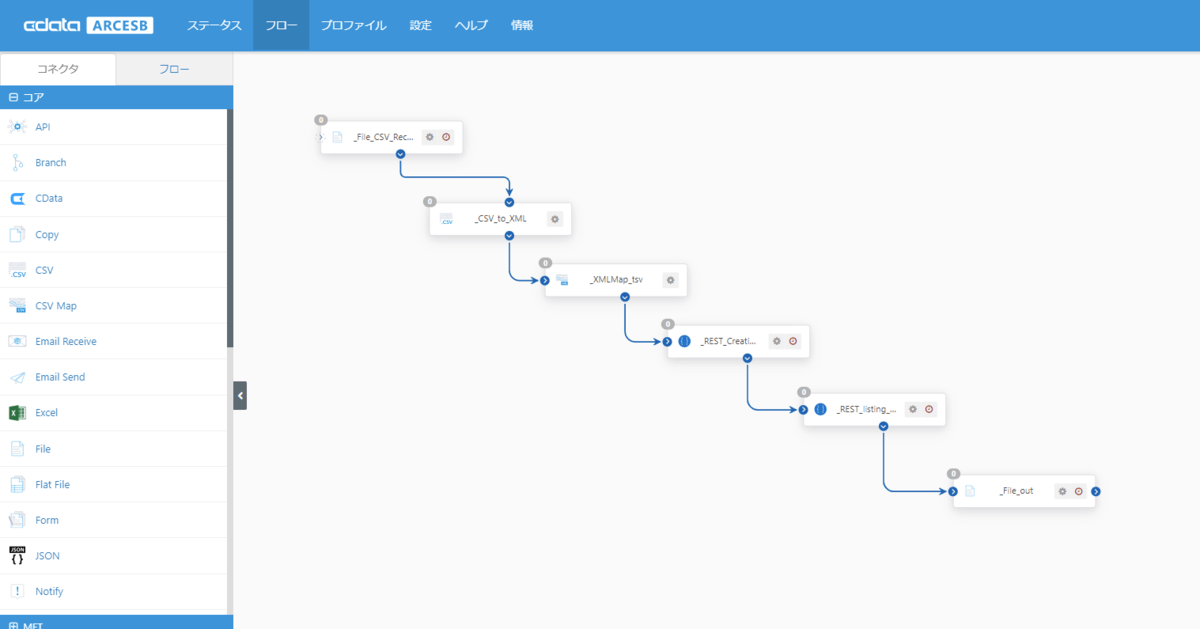The width and height of the screenshot is (1200, 629).
Task: Pick the Excel connector icon
Action: pyautogui.click(x=17, y=413)
